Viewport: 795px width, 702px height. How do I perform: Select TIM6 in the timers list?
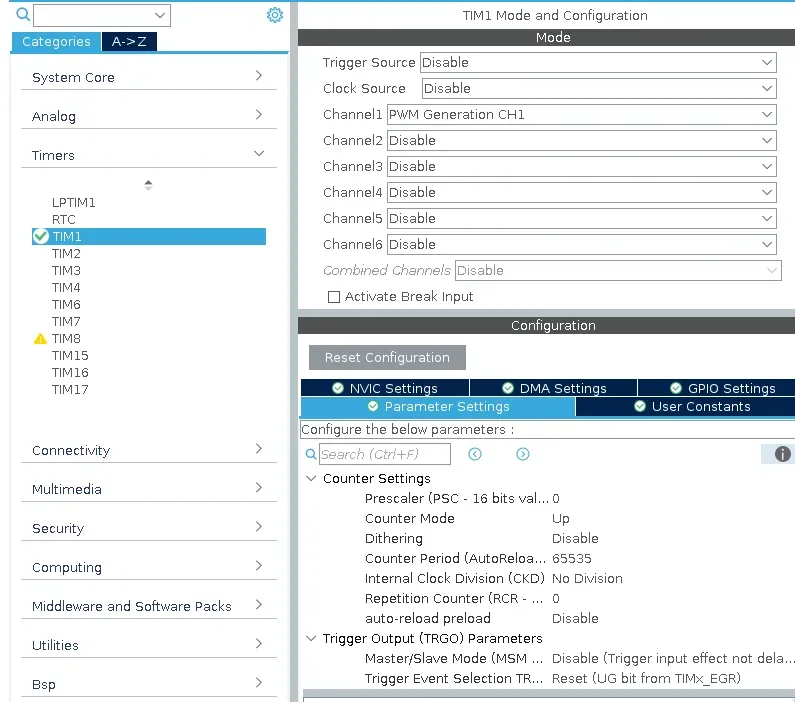66,305
